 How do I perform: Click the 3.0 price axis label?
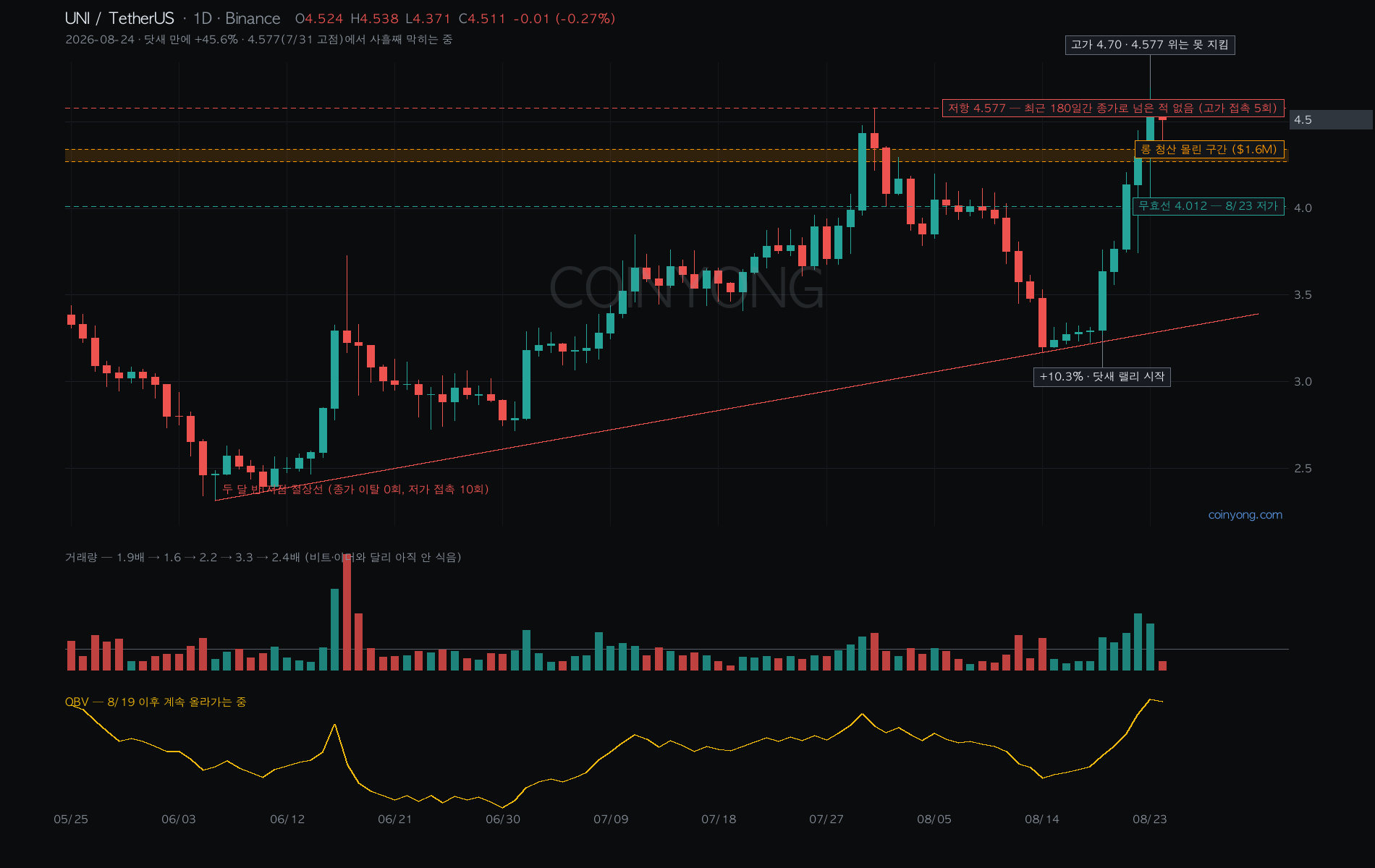1303,382
